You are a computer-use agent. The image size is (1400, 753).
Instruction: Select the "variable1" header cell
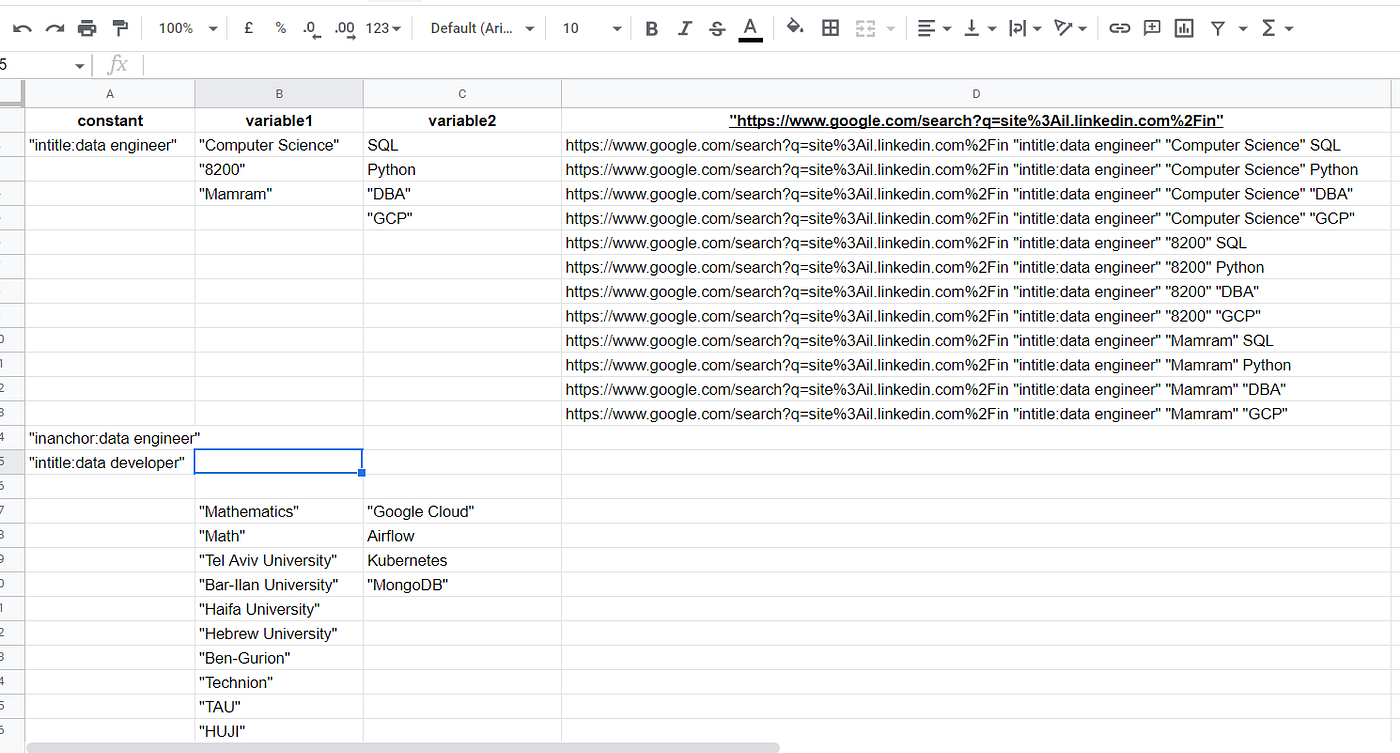coord(279,121)
